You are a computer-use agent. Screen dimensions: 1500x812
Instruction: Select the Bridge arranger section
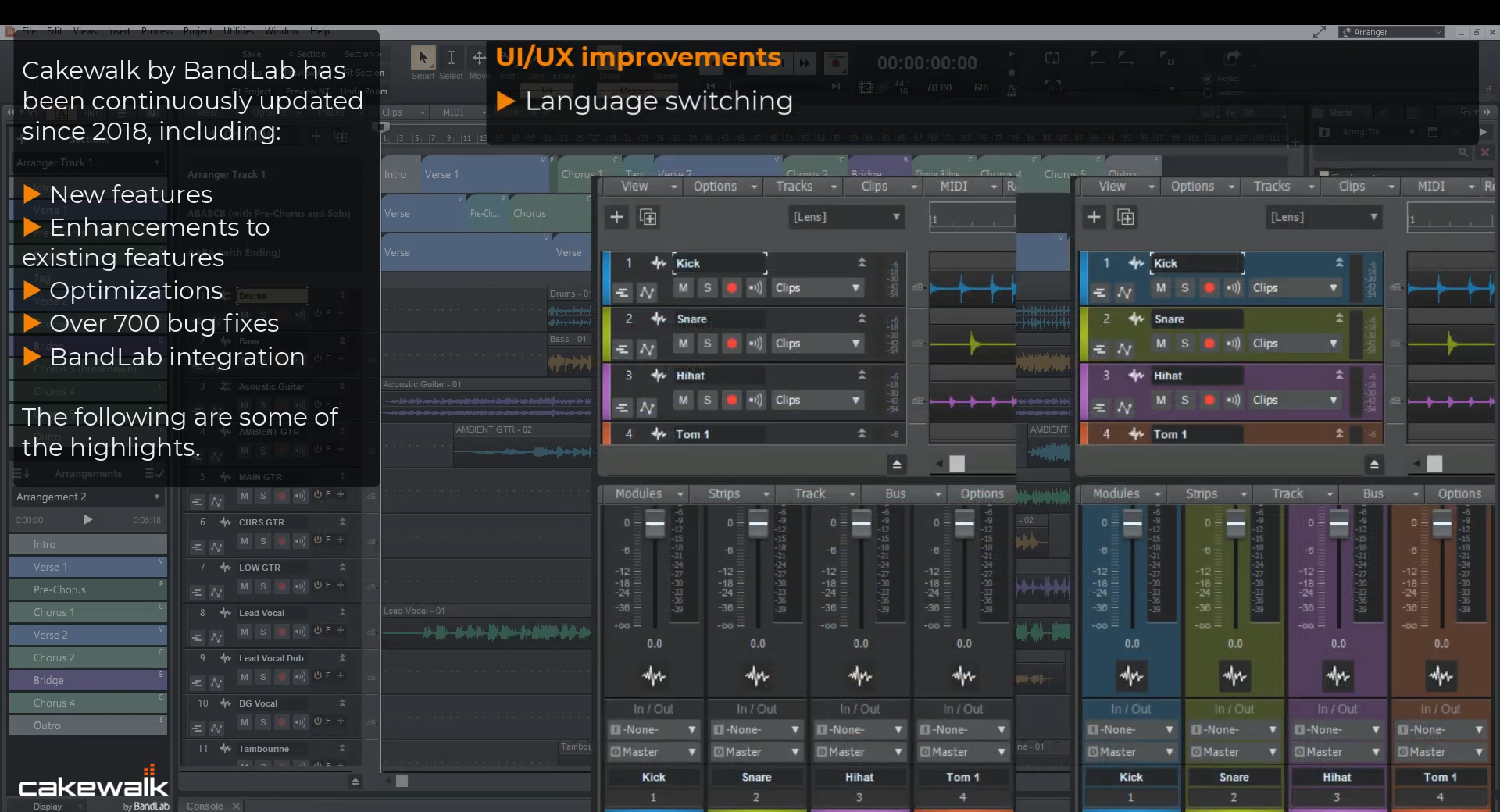pos(88,680)
